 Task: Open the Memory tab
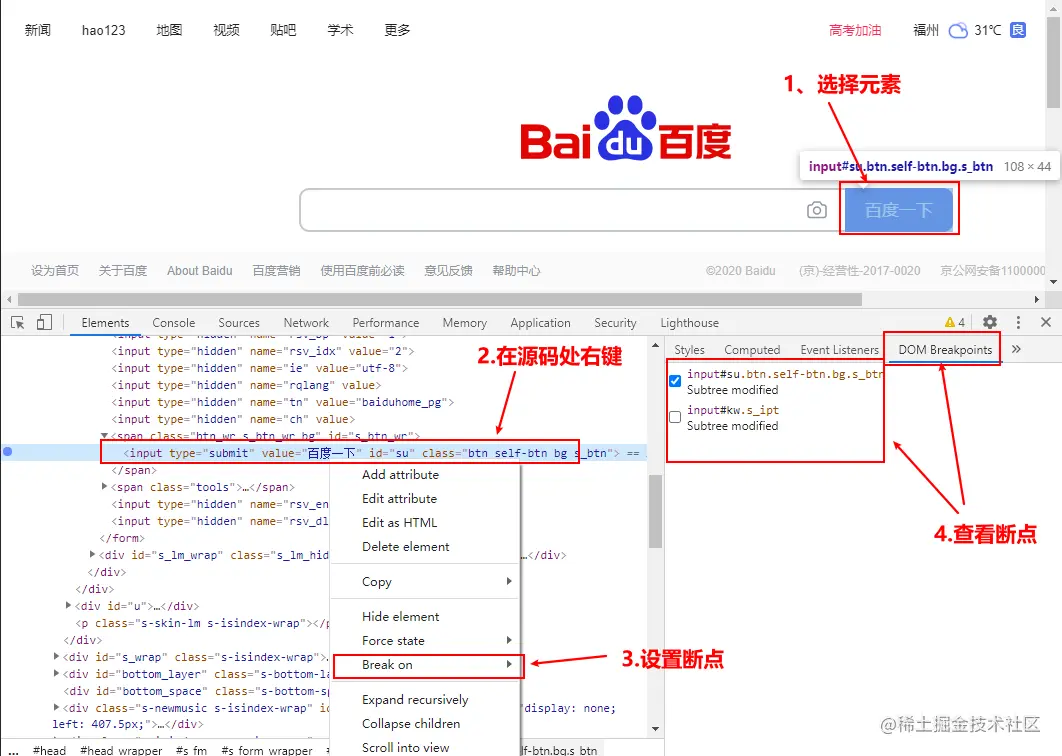point(465,323)
